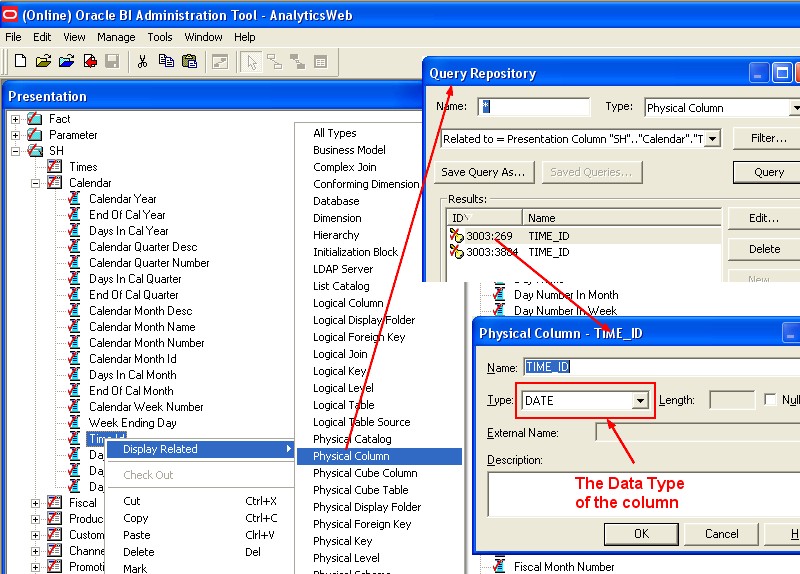The image size is (800, 574).
Task: Click the Paste clipboard toolbar icon
Action: click(x=189, y=61)
